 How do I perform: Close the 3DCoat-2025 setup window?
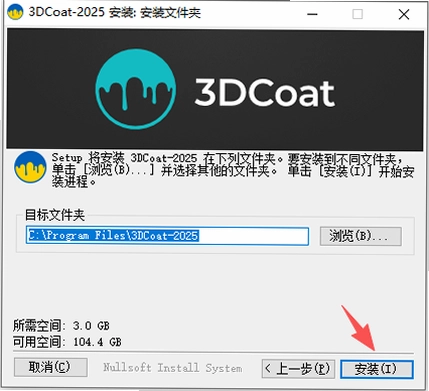pos(404,14)
